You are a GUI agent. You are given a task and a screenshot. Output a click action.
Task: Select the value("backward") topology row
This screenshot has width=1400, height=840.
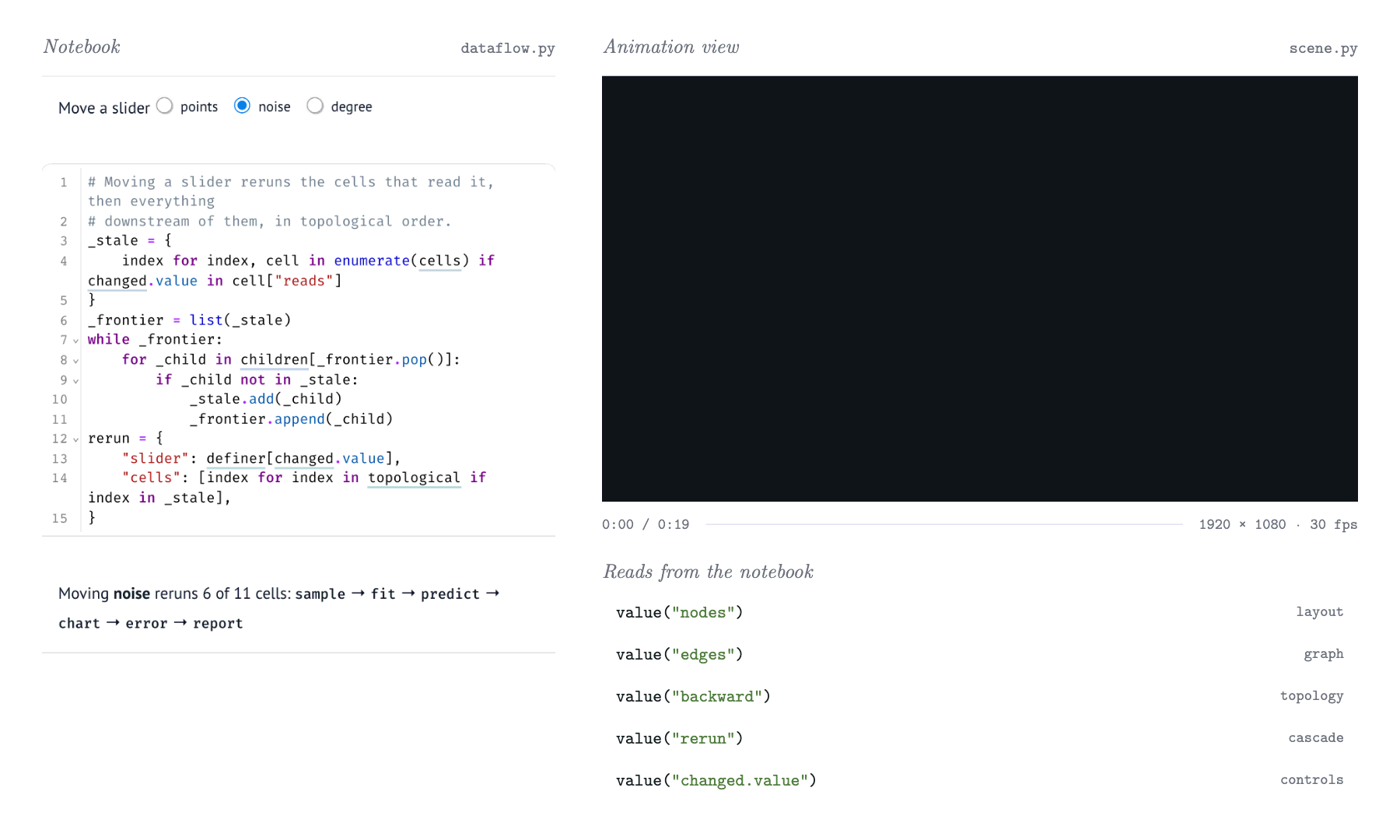point(980,696)
